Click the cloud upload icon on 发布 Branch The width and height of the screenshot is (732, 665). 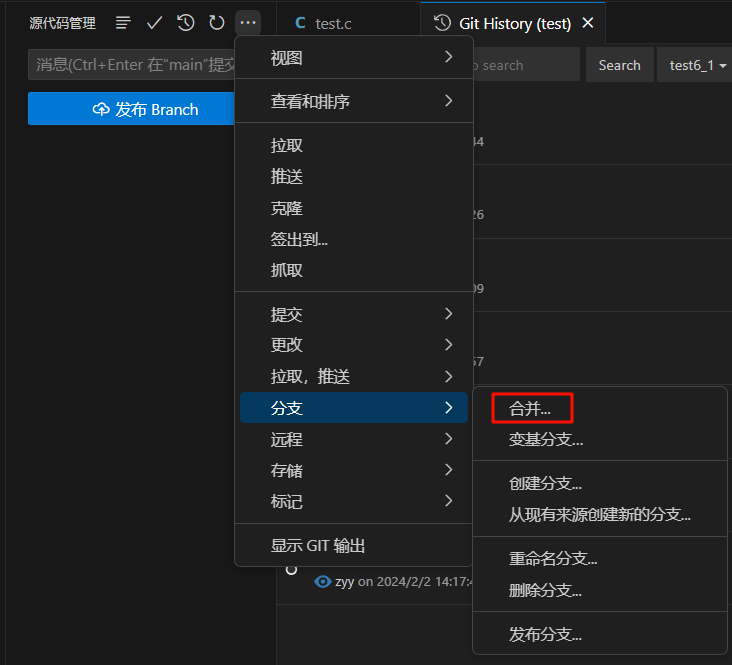pyautogui.click(x=101, y=109)
